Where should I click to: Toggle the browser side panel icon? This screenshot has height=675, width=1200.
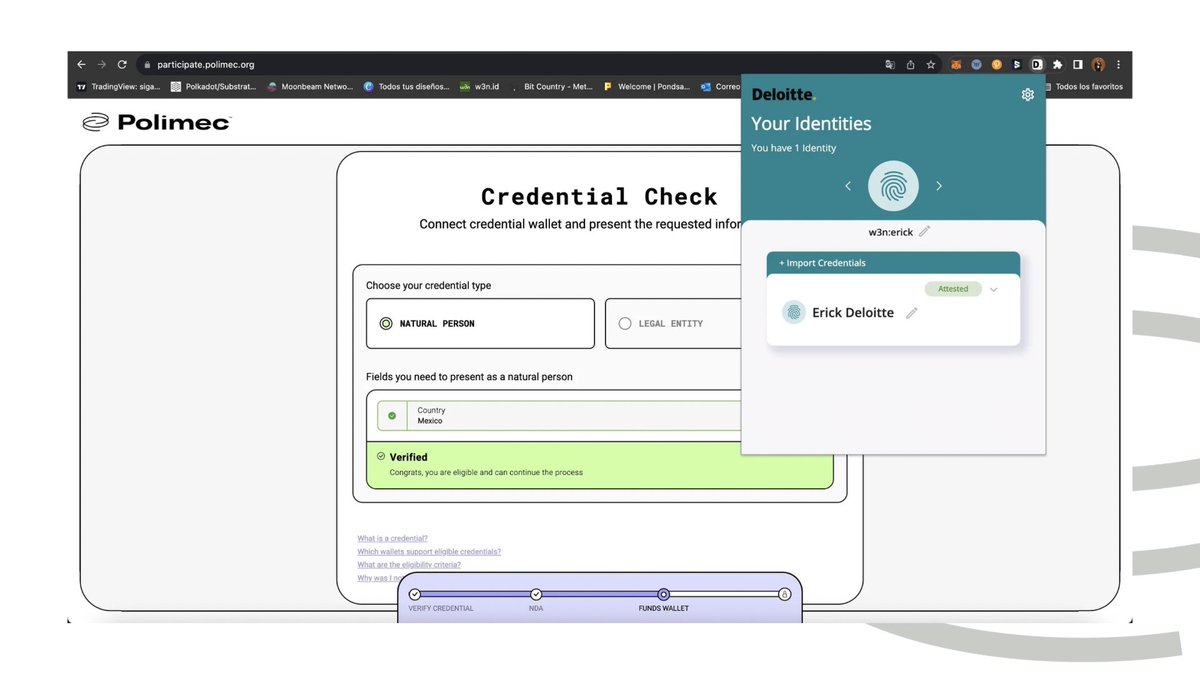[1078, 64]
